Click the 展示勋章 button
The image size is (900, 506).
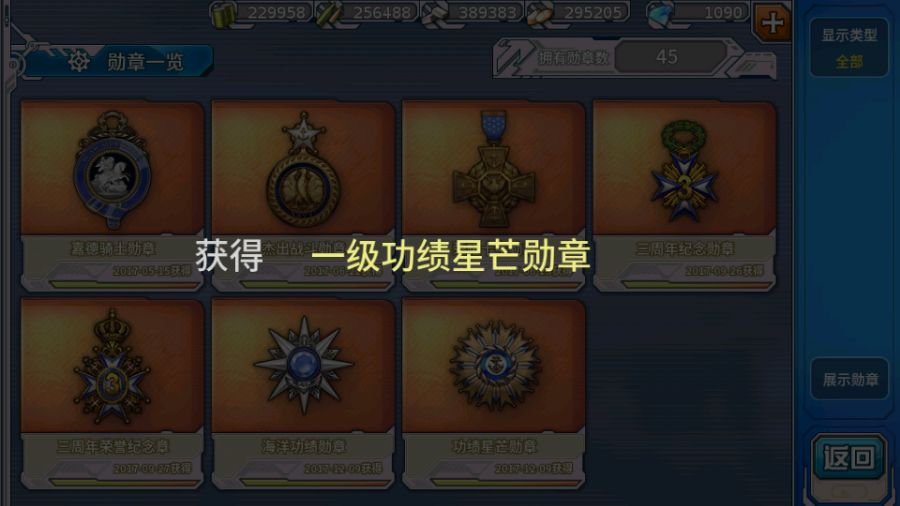pyautogui.click(x=850, y=379)
